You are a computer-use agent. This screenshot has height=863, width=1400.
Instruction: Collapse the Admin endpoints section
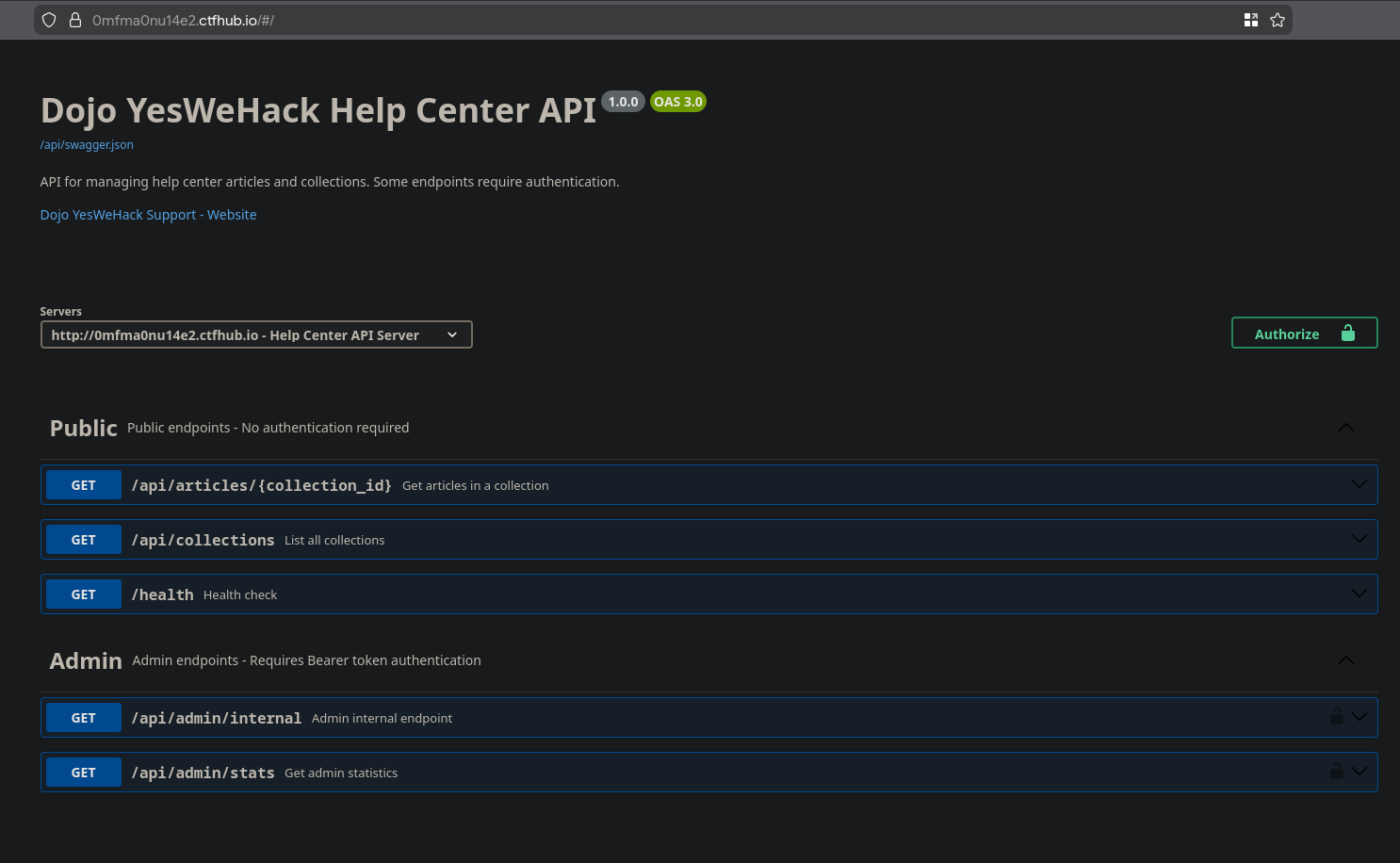tap(1345, 660)
